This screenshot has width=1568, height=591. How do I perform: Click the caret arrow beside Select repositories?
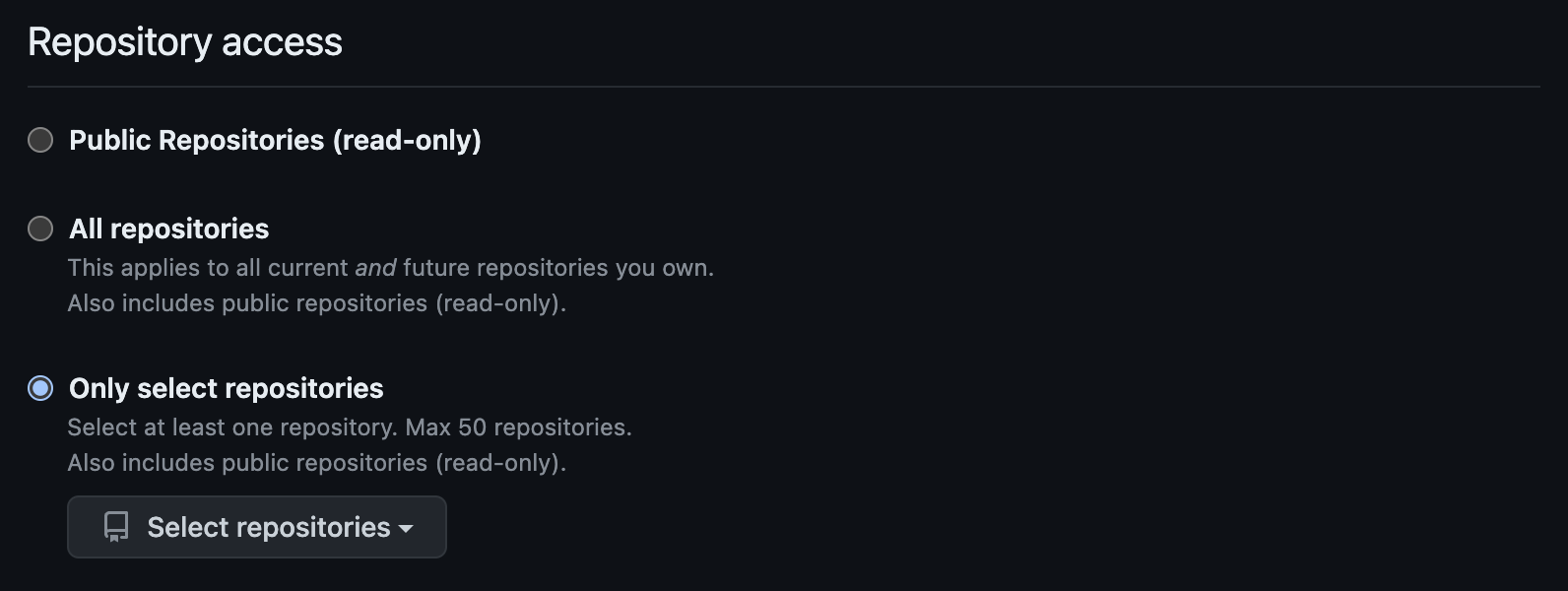(x=406, y=529)
